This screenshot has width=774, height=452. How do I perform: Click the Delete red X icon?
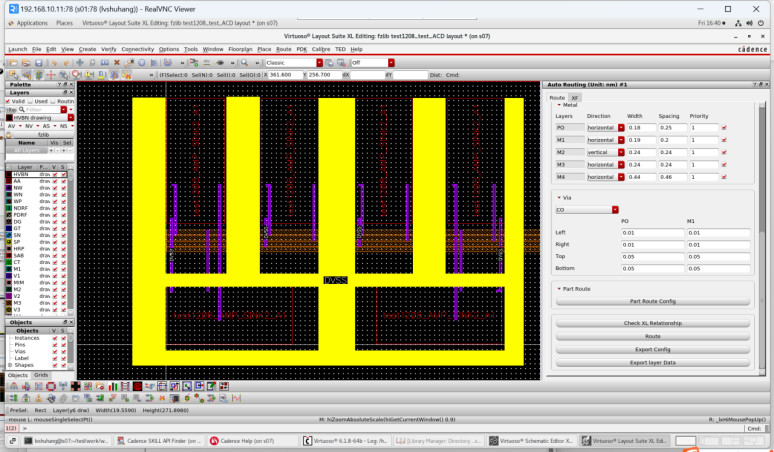tap(117, 63)
